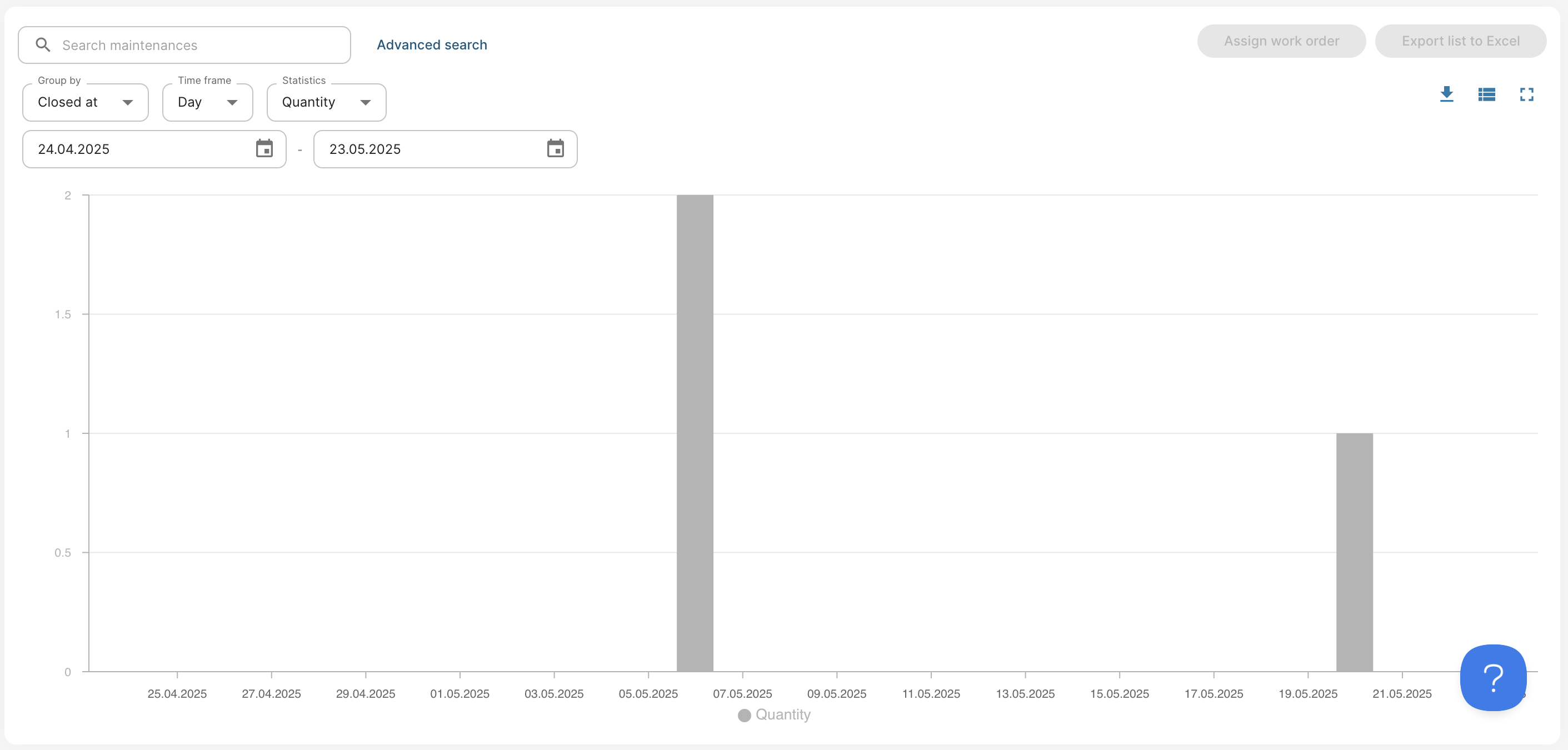This screenshot has width=1568, height=750.
Task: Expand the chart with the fullscreen icon
Action: [x=1526, y=94]
